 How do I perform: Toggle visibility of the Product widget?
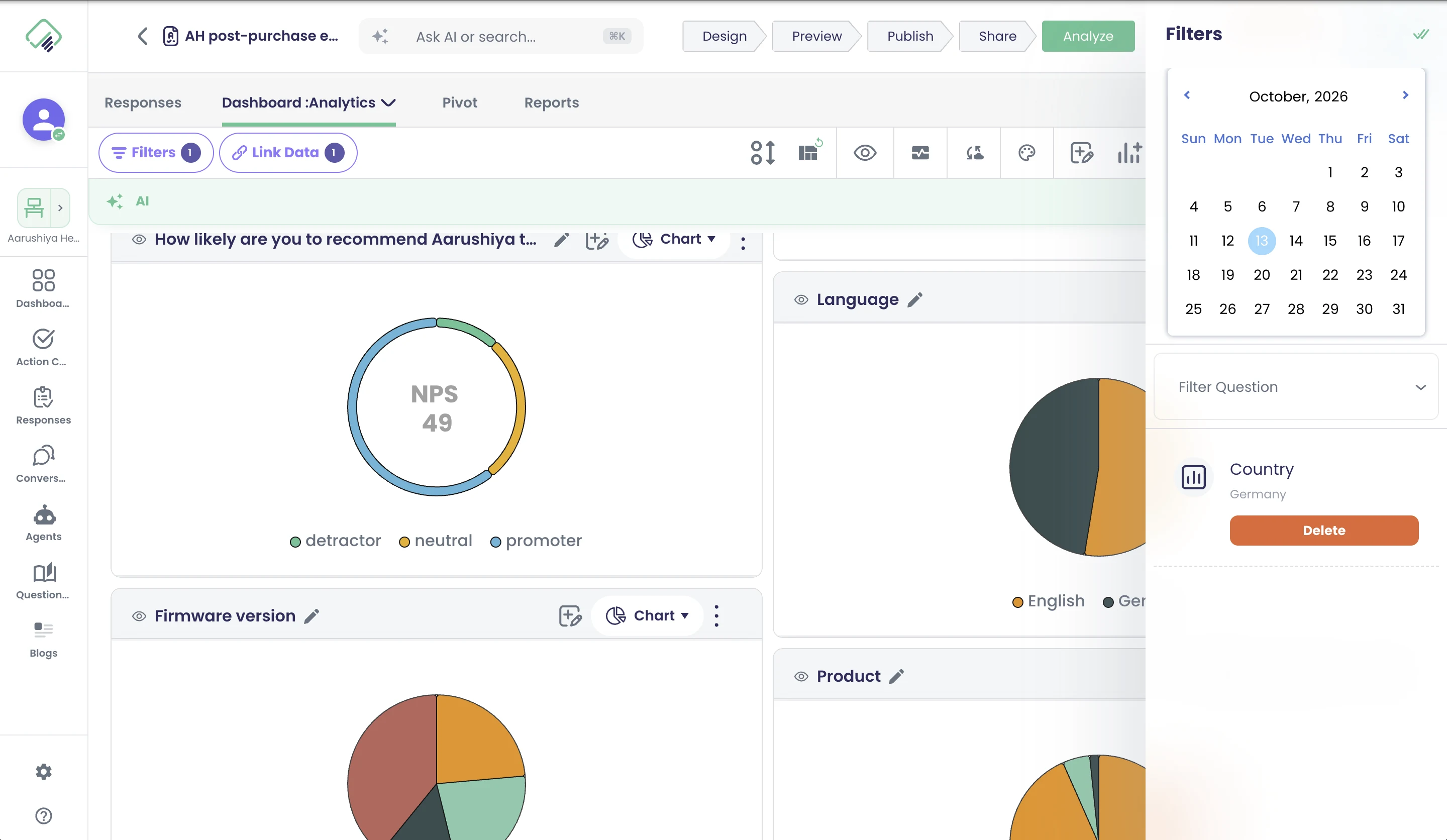[x=801, y=676]
